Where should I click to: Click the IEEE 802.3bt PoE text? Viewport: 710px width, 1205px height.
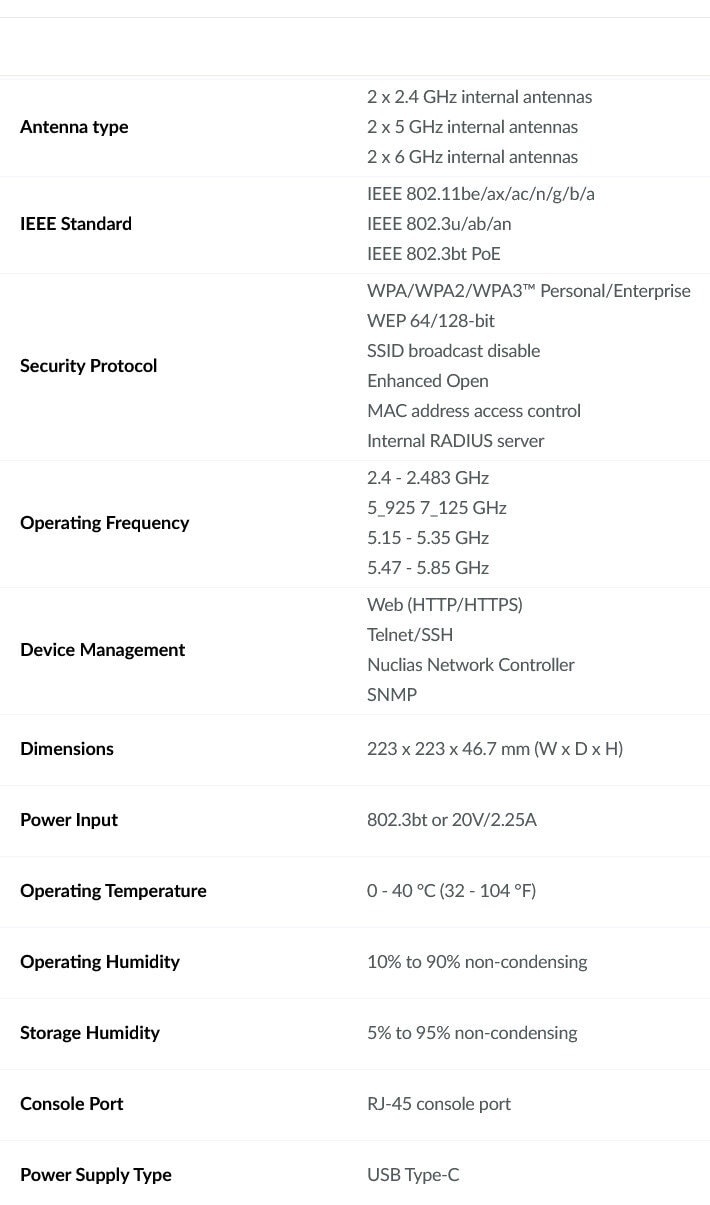pos(434,254)
